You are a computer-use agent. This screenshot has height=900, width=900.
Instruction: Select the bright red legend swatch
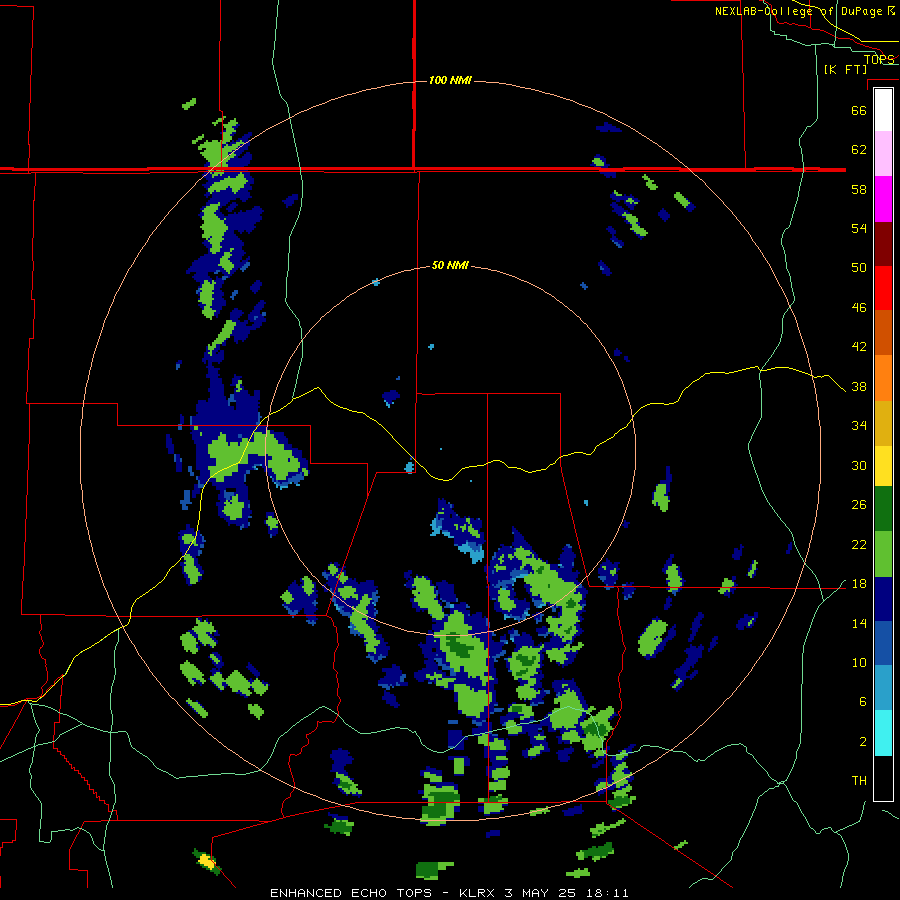[883, 288]
